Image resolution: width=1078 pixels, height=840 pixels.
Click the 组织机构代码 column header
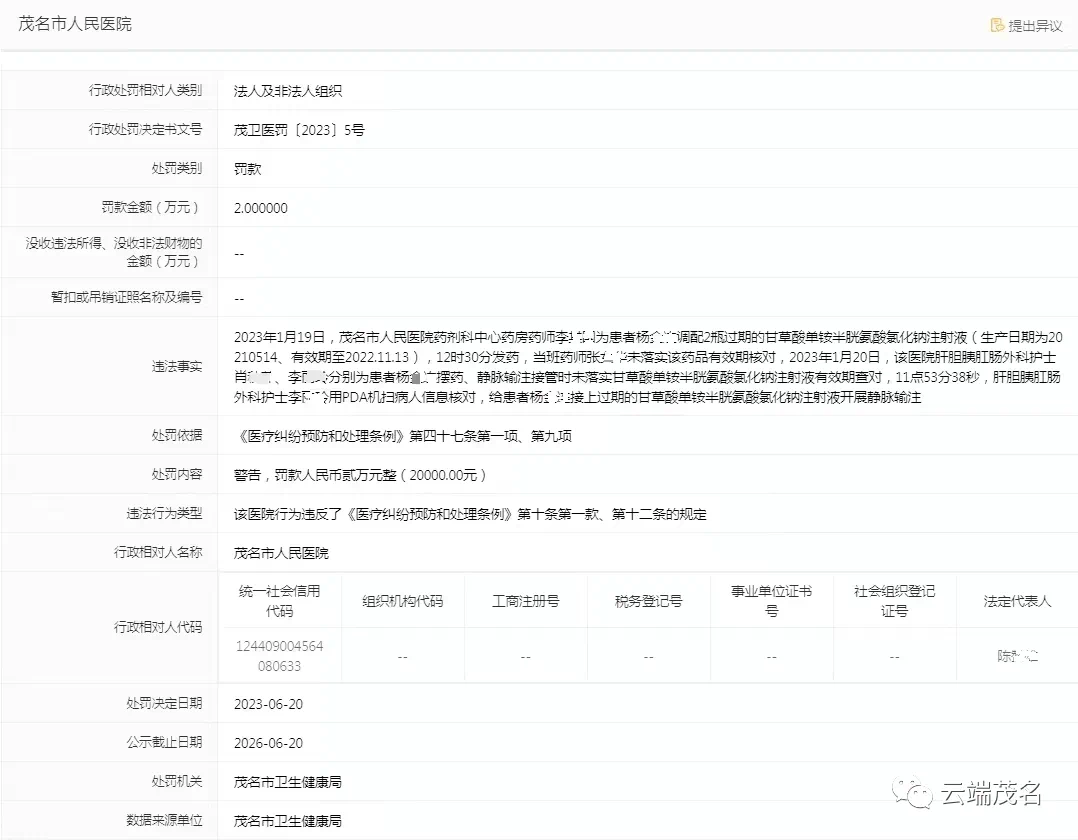[402, 599]
